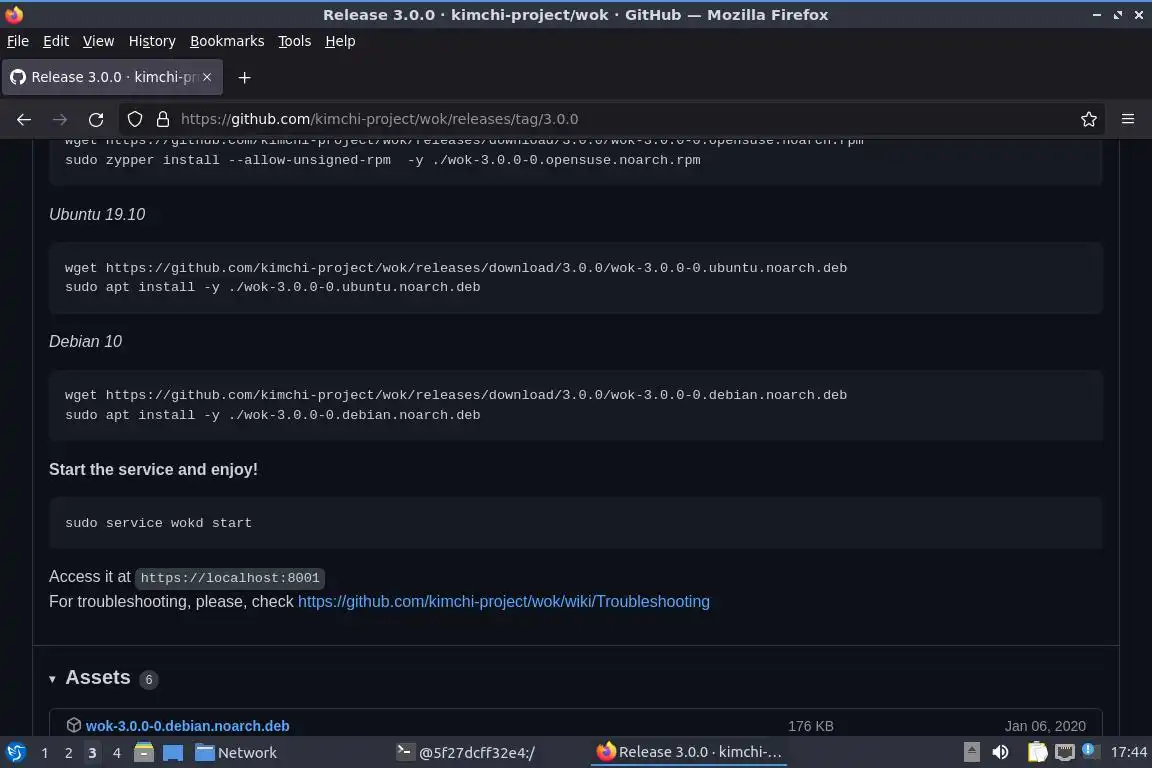Click the package icon beside debian asset
Screen dimensions: 1152x768
73,725
